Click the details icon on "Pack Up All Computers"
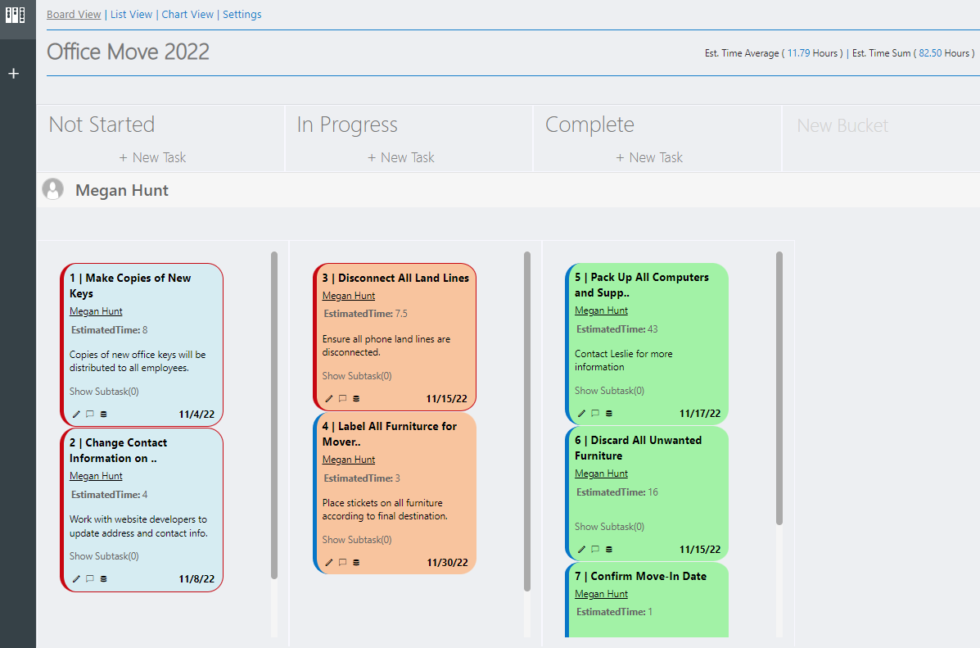Image resolution: width=980 pixels, height=648 pixels. 608,412
